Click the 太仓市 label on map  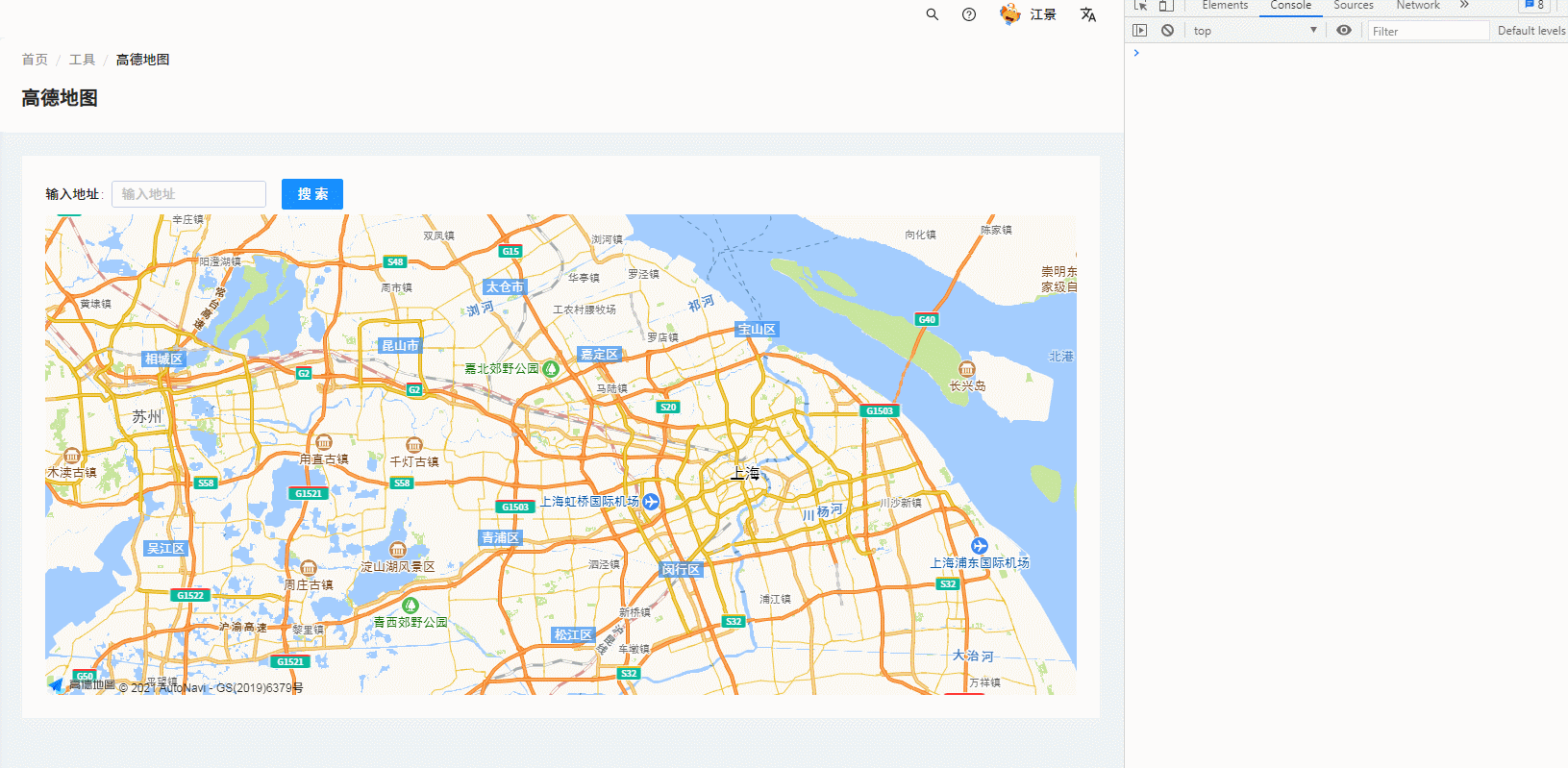pyautogui.click(x=505, y=287)
